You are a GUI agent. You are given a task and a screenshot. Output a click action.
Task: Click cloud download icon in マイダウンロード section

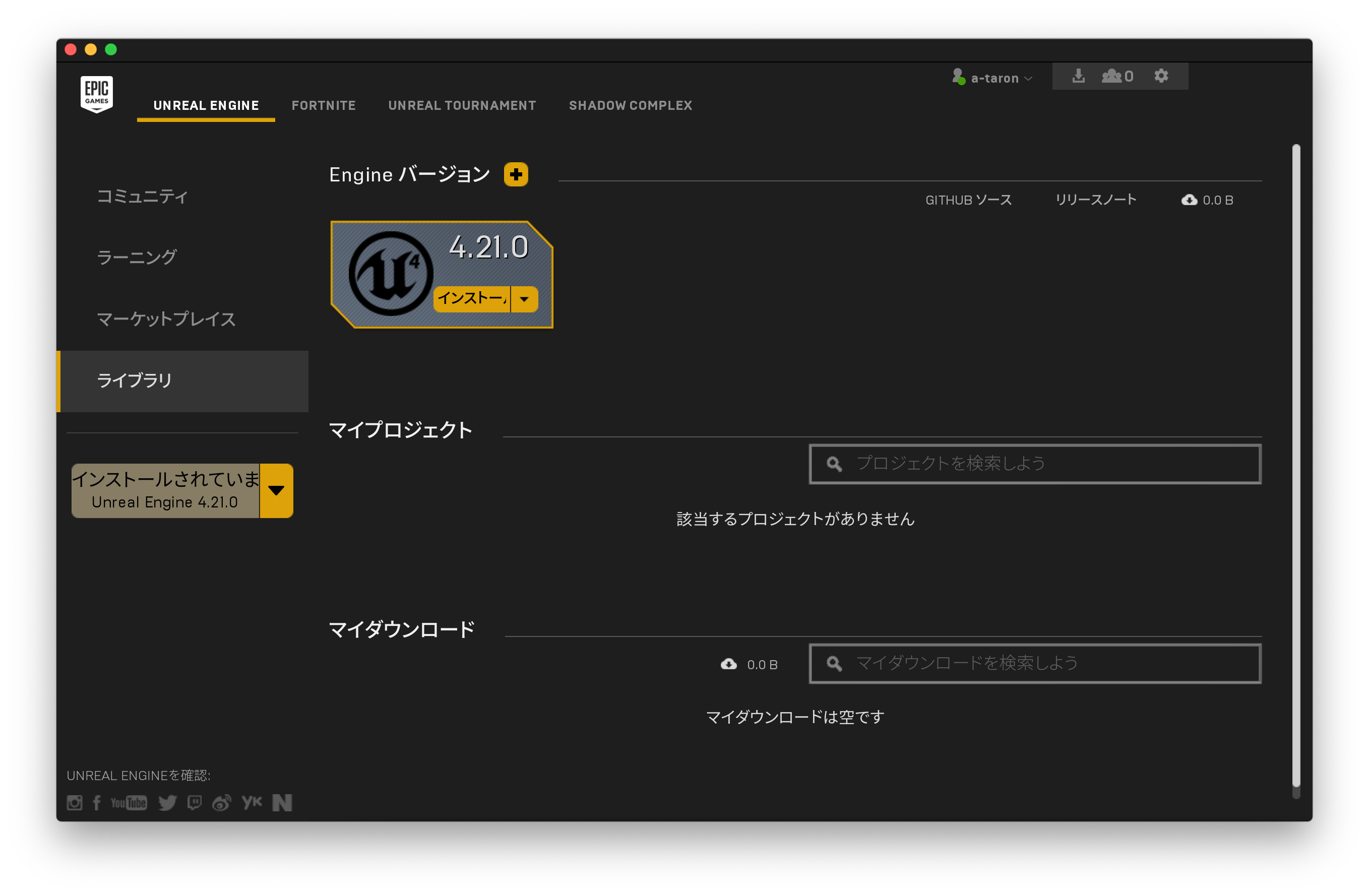click(729, 664)
